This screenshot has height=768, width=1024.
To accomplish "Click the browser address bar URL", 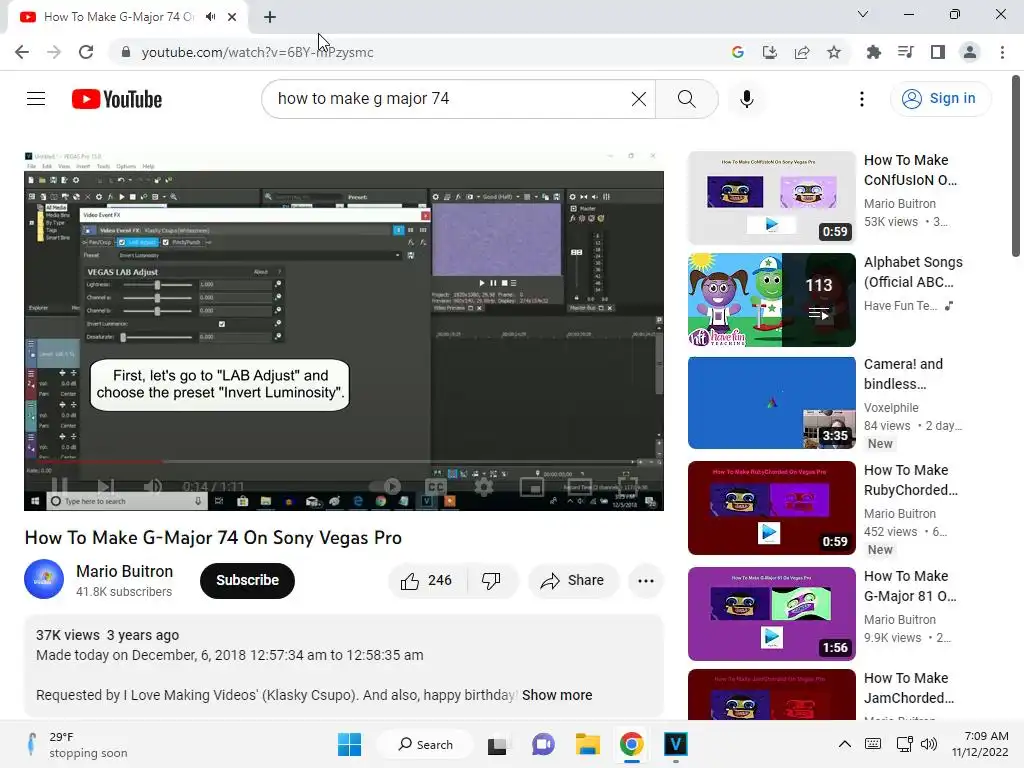I will (257, 52).
